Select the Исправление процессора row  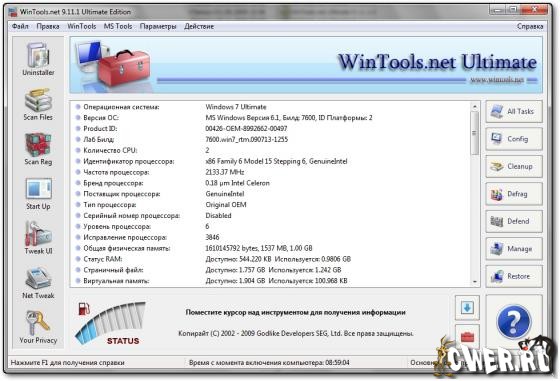[x=271, y=237]
